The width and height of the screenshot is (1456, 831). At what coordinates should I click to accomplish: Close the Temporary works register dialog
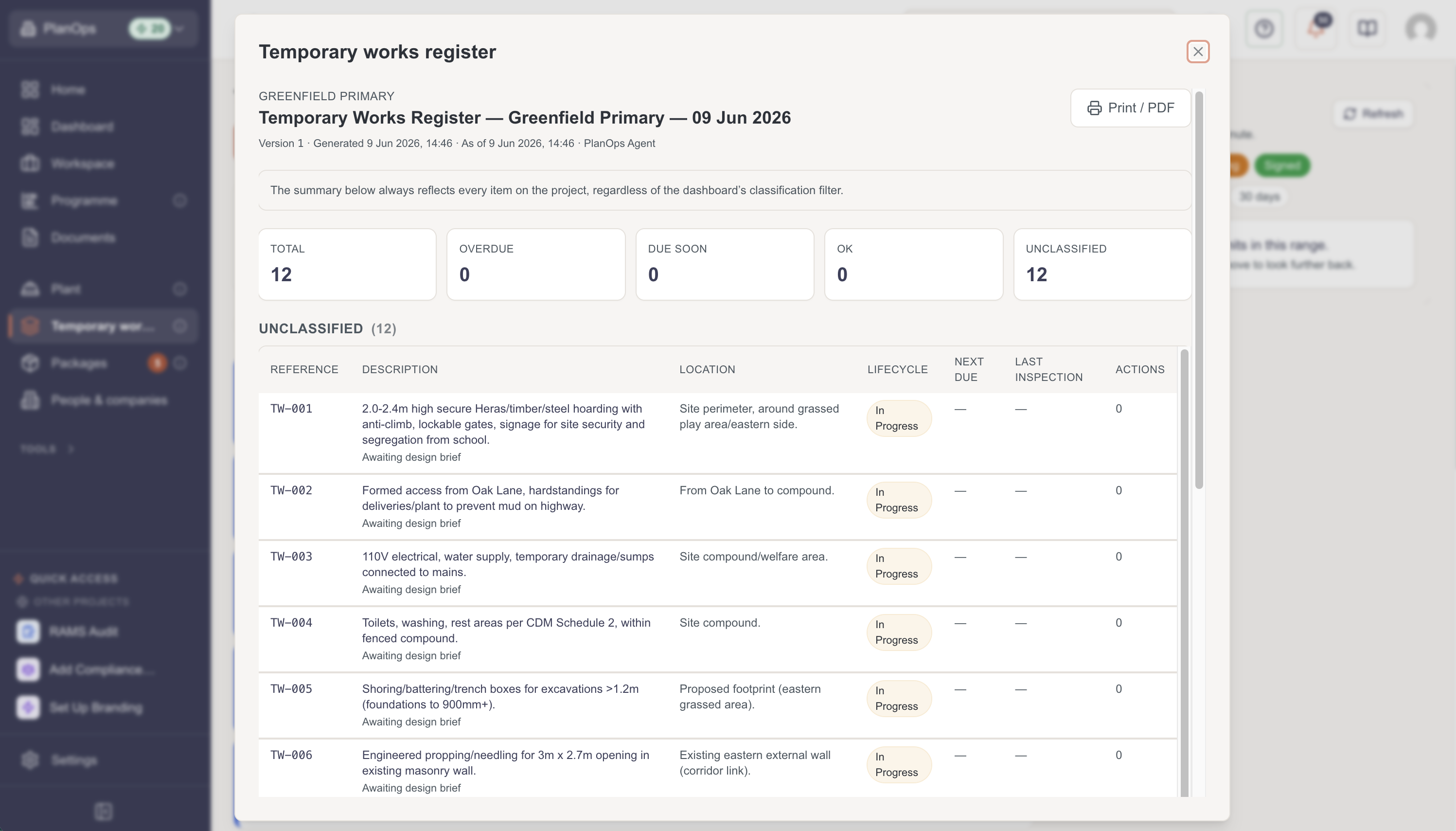pyautogui.click(x=1198, y=52)
